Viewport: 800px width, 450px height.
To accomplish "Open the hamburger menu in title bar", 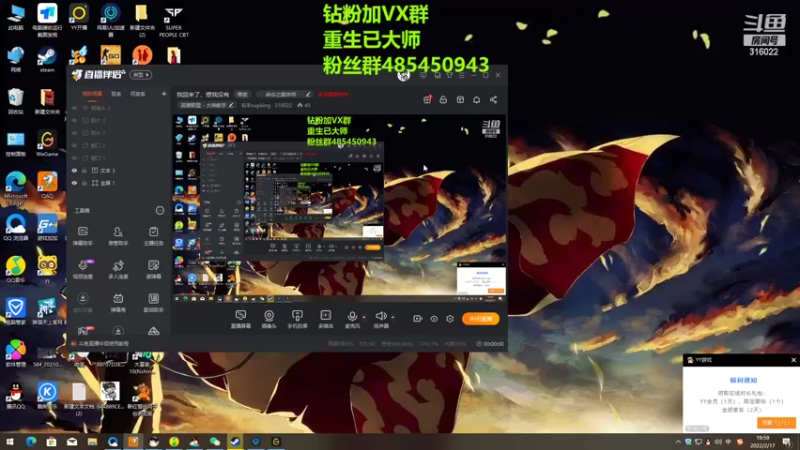I will [462, 75].
